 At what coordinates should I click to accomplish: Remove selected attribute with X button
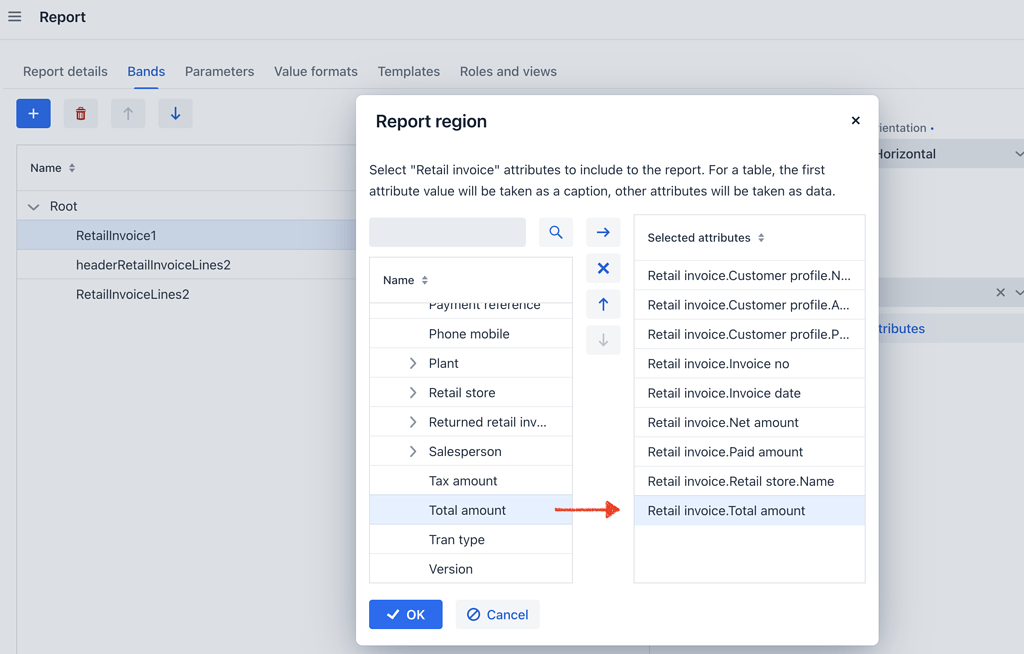(x=603, y=269)
